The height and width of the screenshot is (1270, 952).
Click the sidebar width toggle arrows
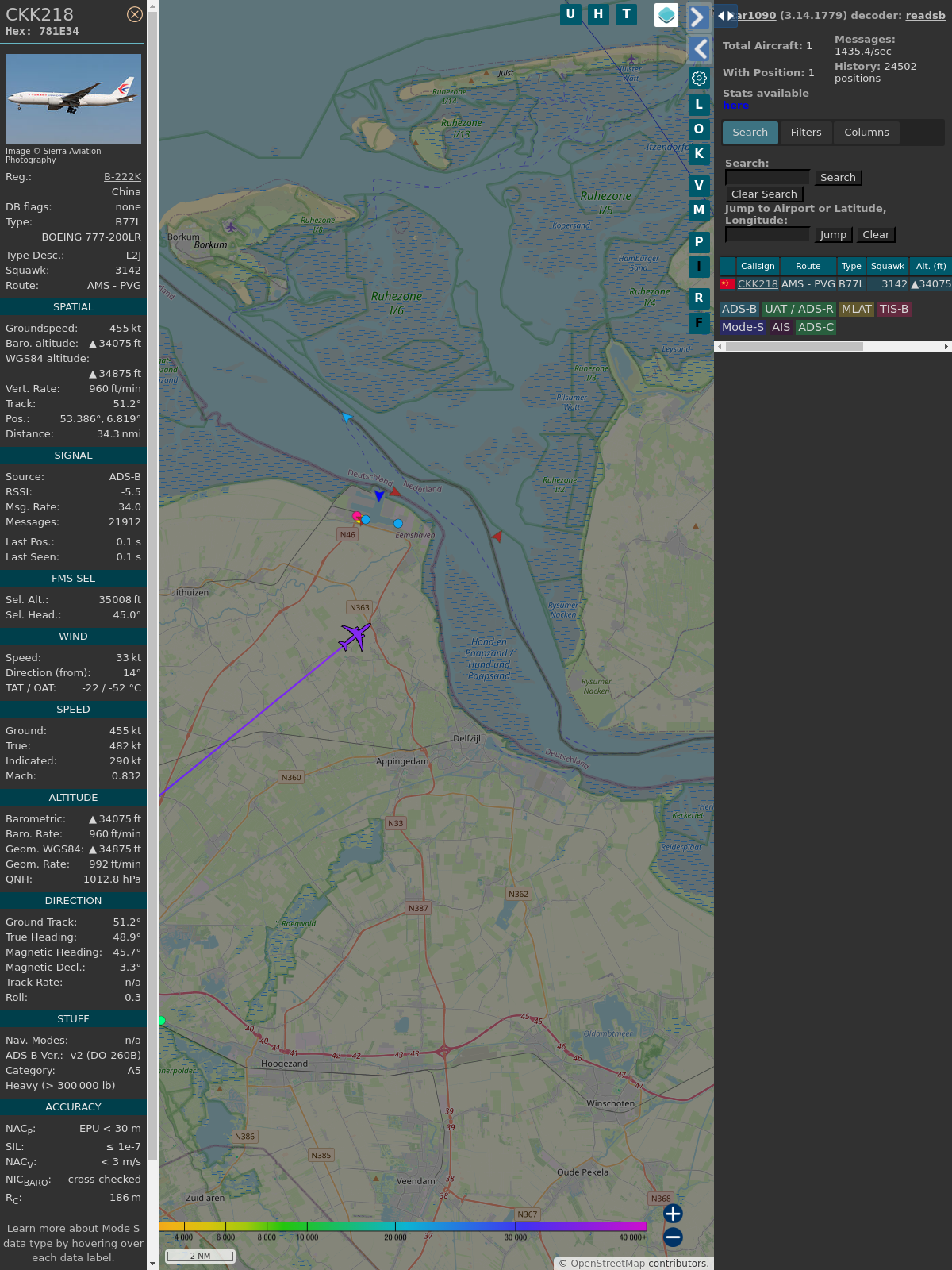coord(725,16)
